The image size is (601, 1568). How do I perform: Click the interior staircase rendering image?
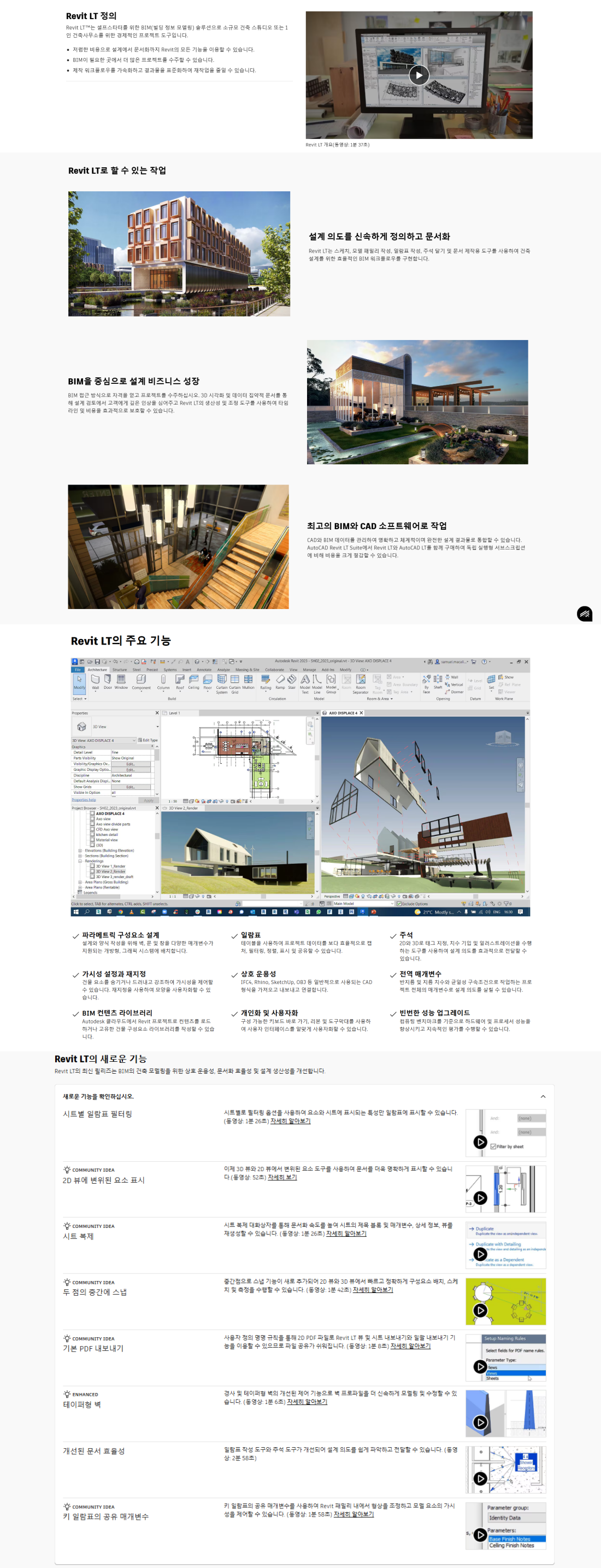click(x=178, y=547)
